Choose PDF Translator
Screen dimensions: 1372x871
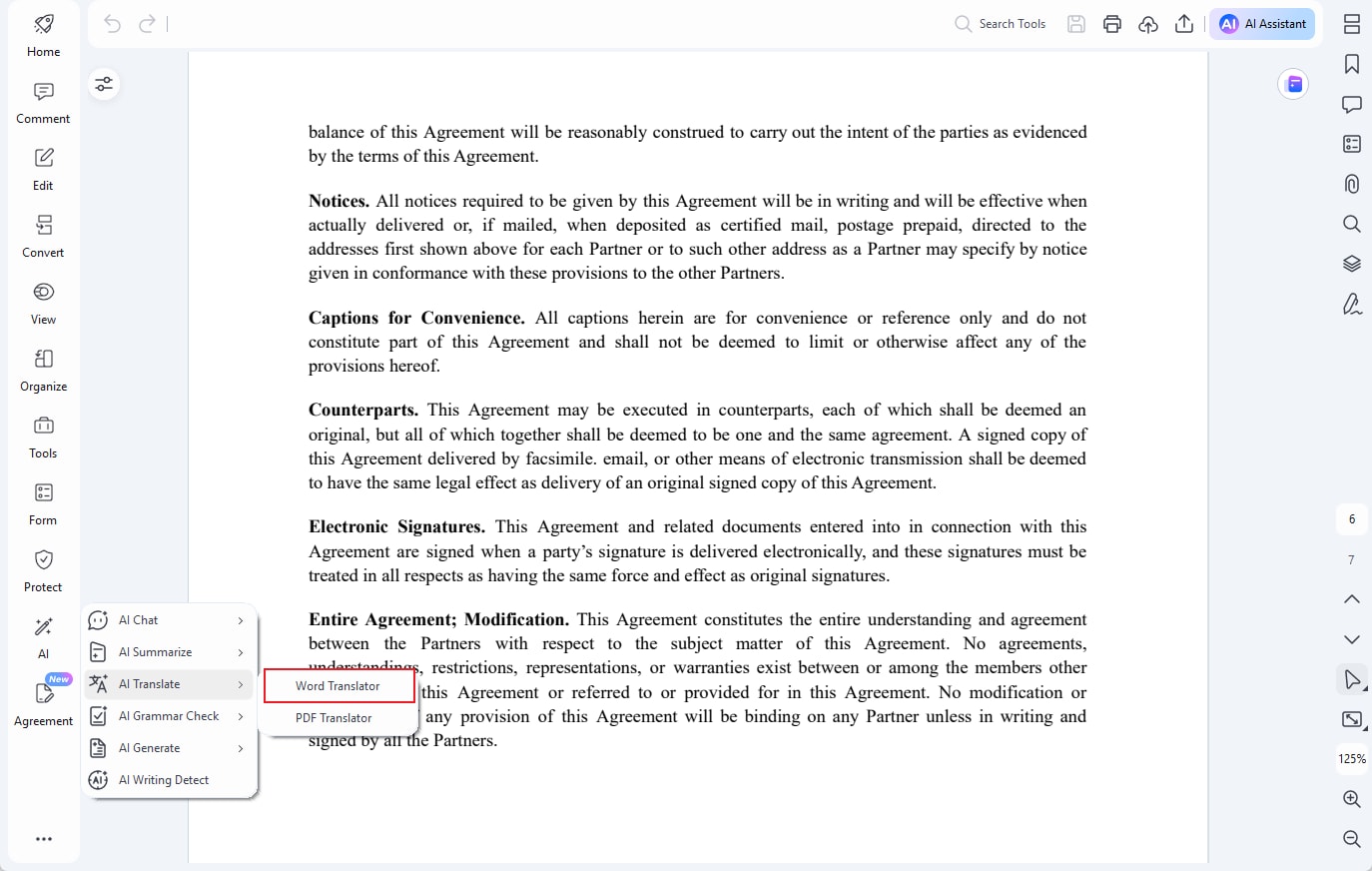pyautogui.click(x=340, y=718)
